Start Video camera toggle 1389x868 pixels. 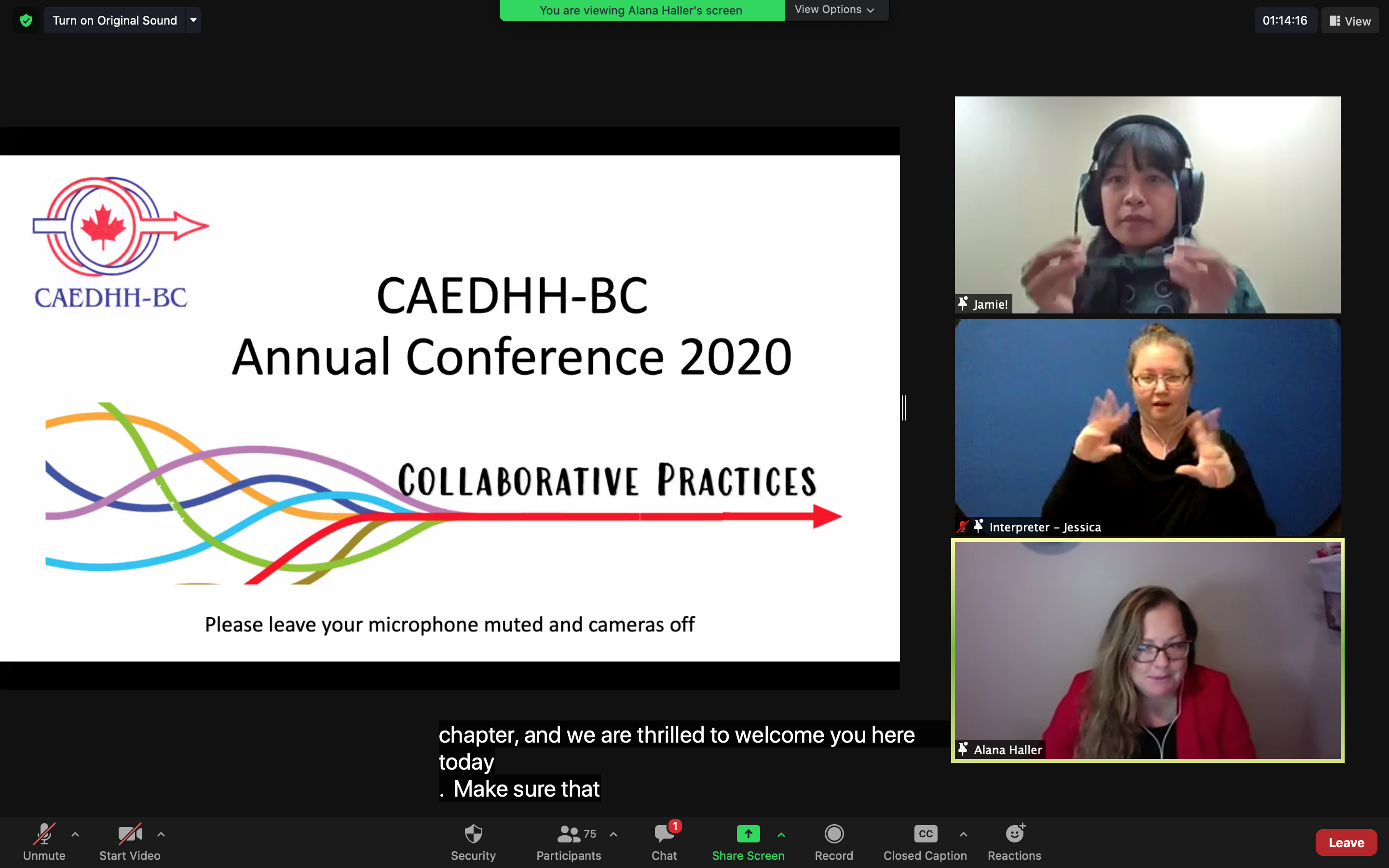[130, 841]
